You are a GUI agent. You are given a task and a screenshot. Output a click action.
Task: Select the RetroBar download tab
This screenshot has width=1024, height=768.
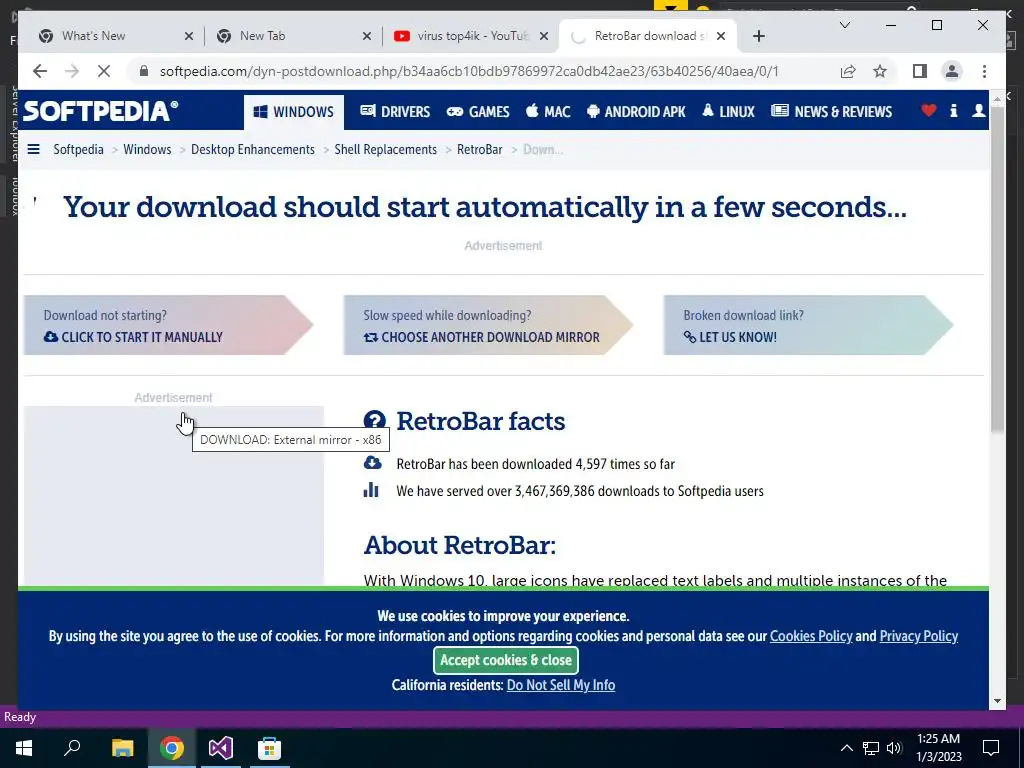click(x=647, y=36)
